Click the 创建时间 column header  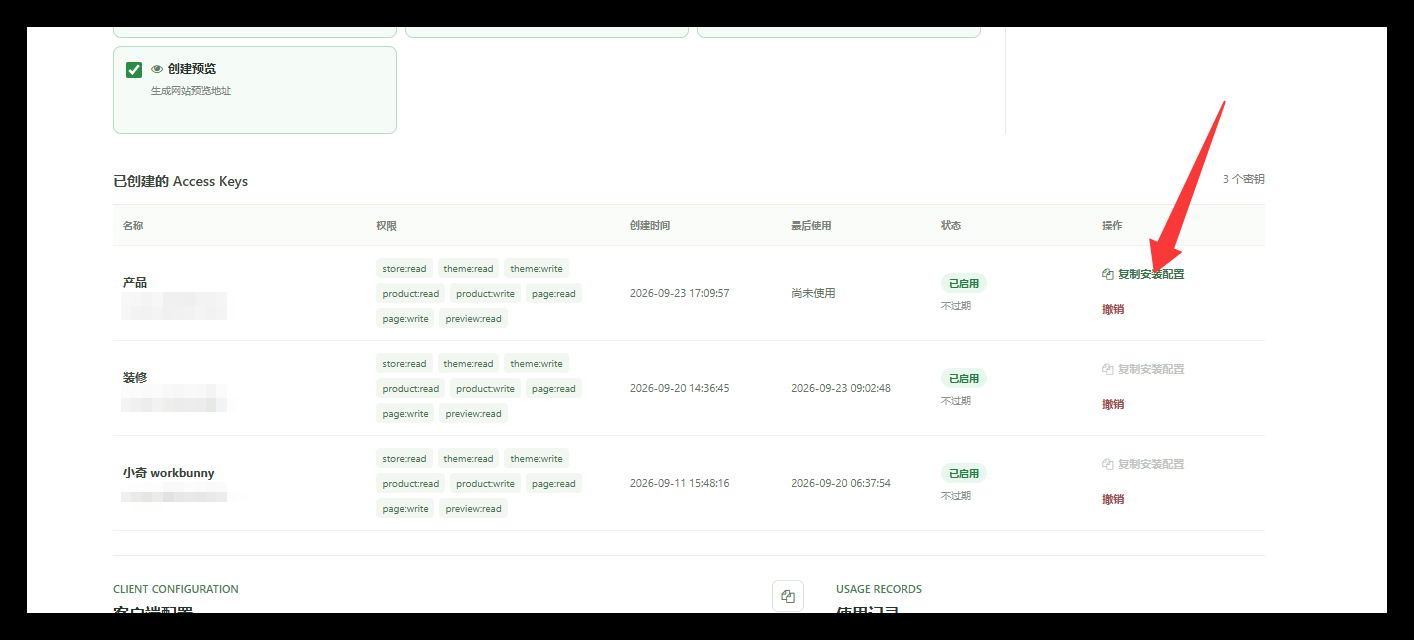click(x=650, y=225)
